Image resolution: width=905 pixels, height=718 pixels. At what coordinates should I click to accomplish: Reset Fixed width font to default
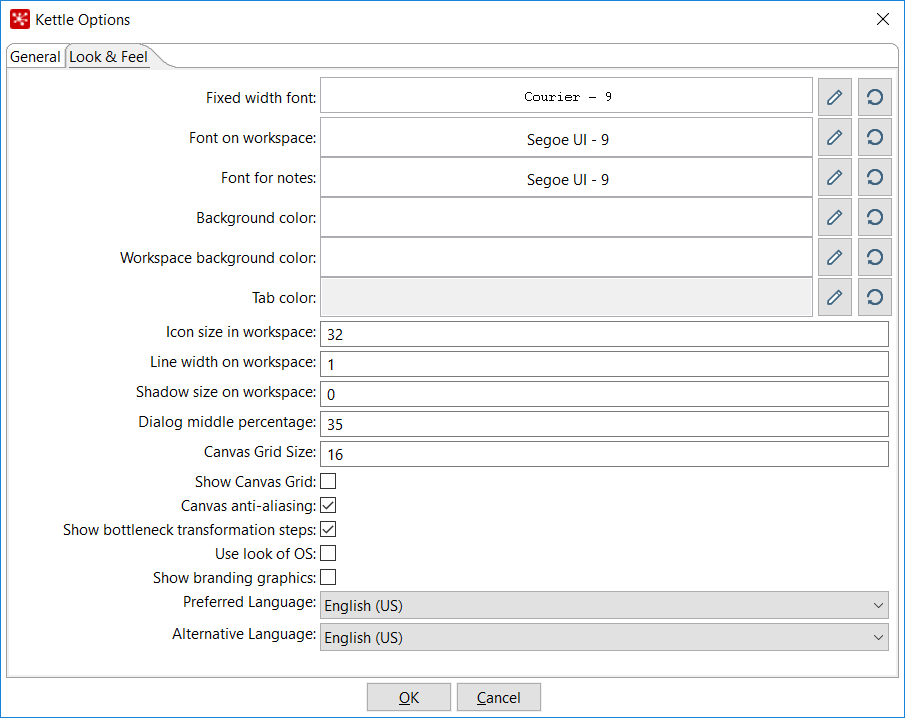coord(874,97)
